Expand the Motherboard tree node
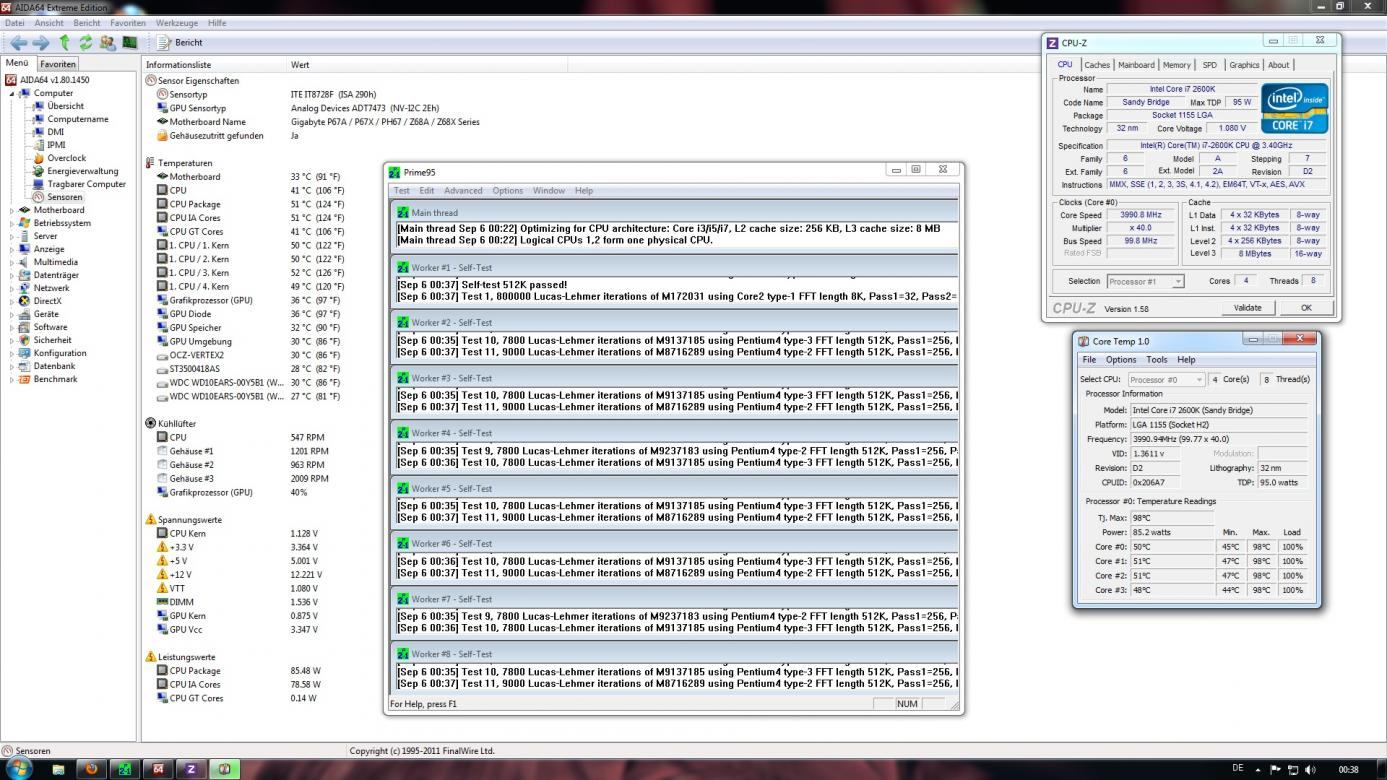This screenshot has width=1387, height=780. pyautogui.click(x=12, y=210)
